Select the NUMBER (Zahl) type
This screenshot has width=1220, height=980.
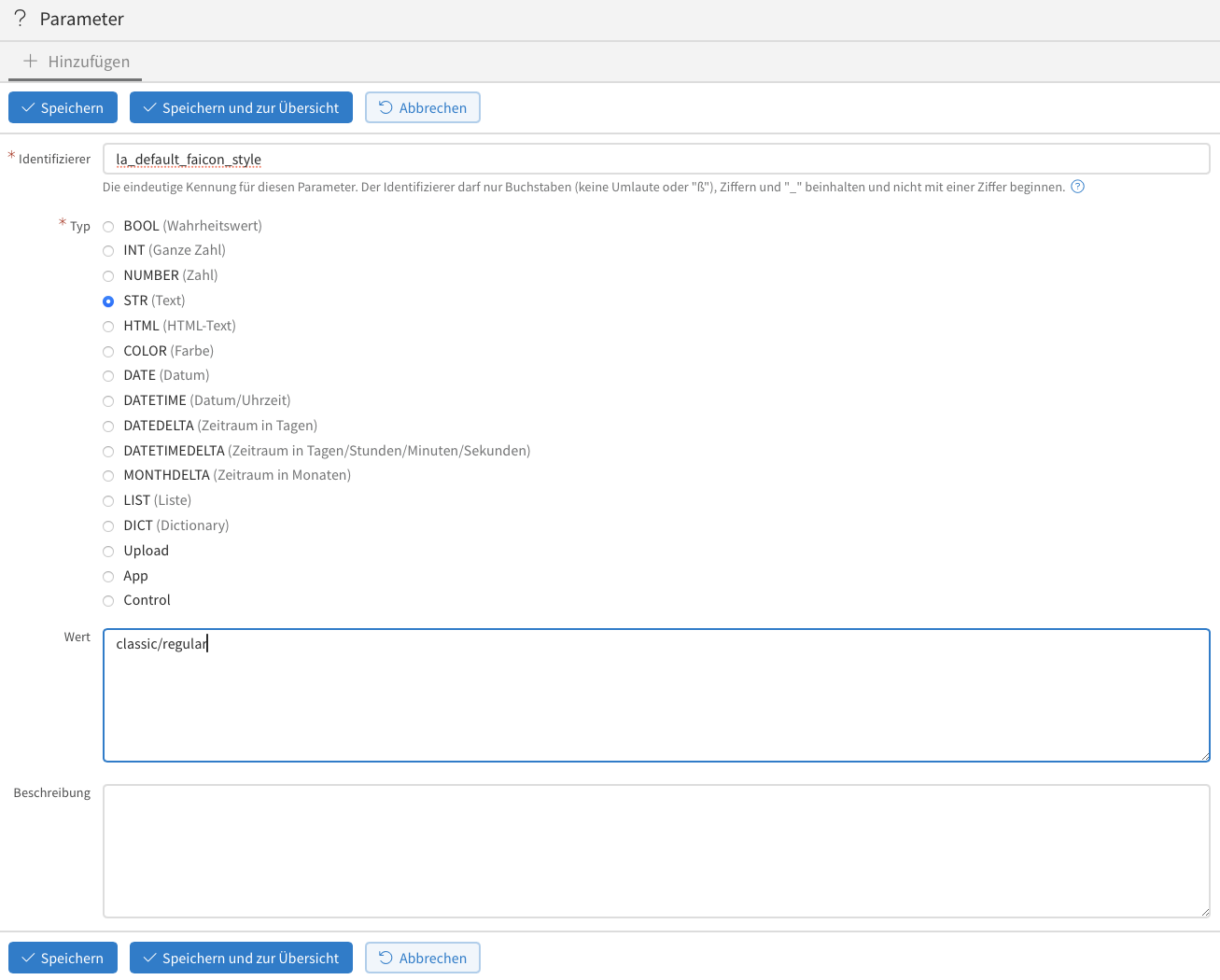point(108,276)
